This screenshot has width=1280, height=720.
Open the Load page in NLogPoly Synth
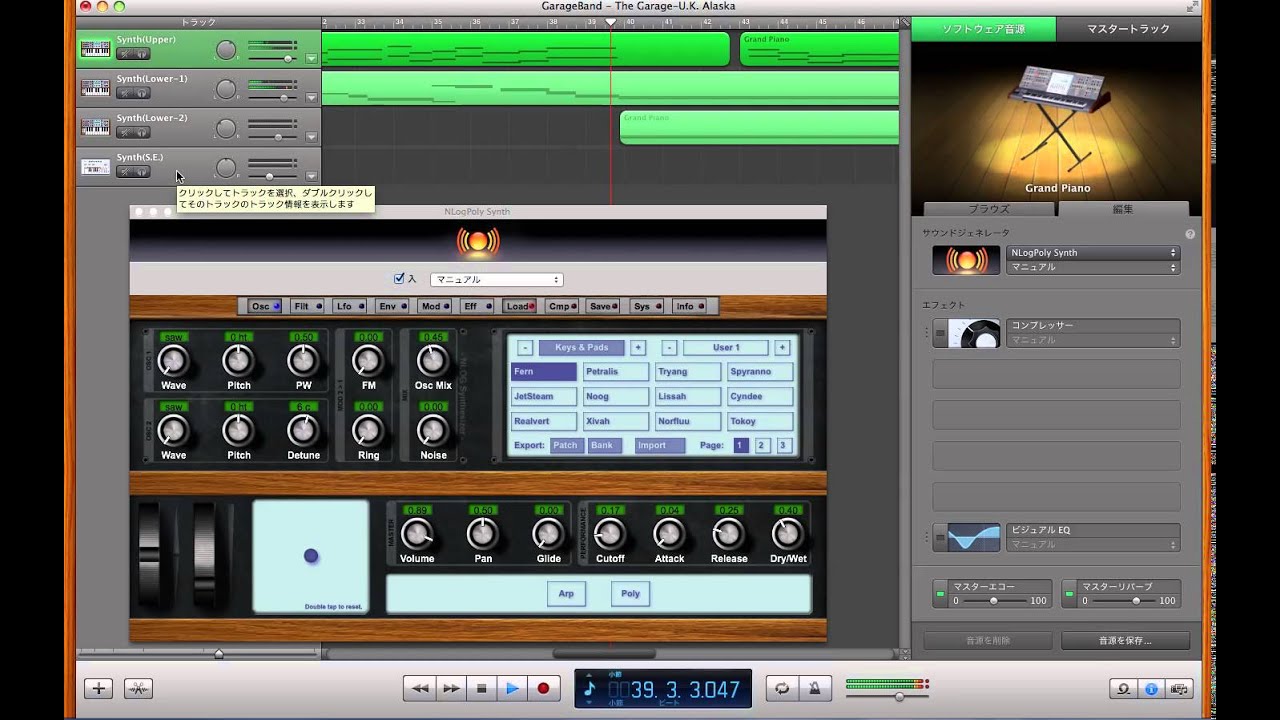click(520, 306)
